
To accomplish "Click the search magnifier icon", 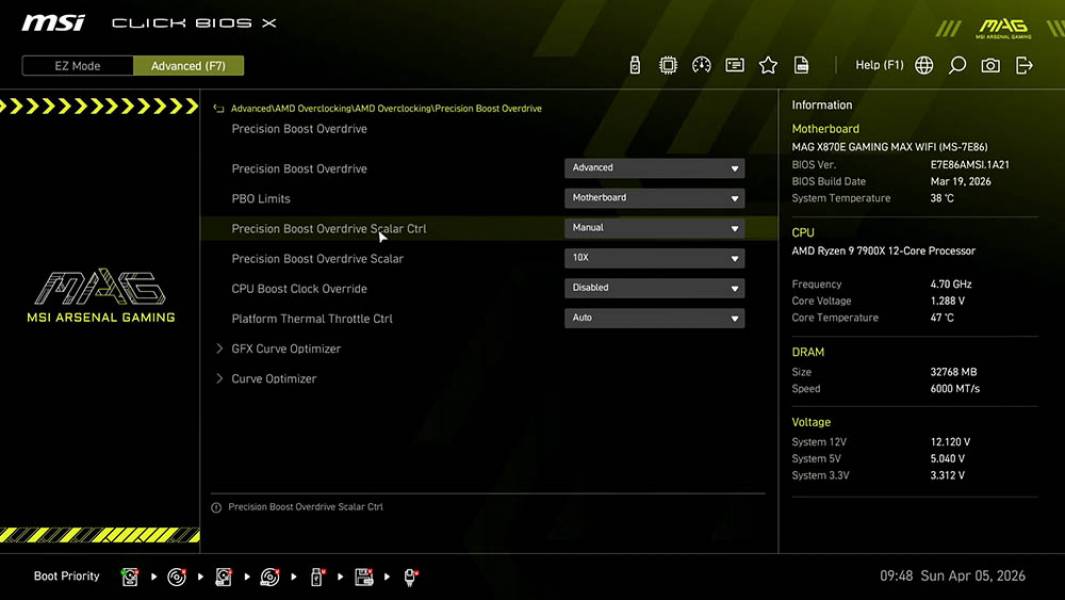I will (957, 64).
